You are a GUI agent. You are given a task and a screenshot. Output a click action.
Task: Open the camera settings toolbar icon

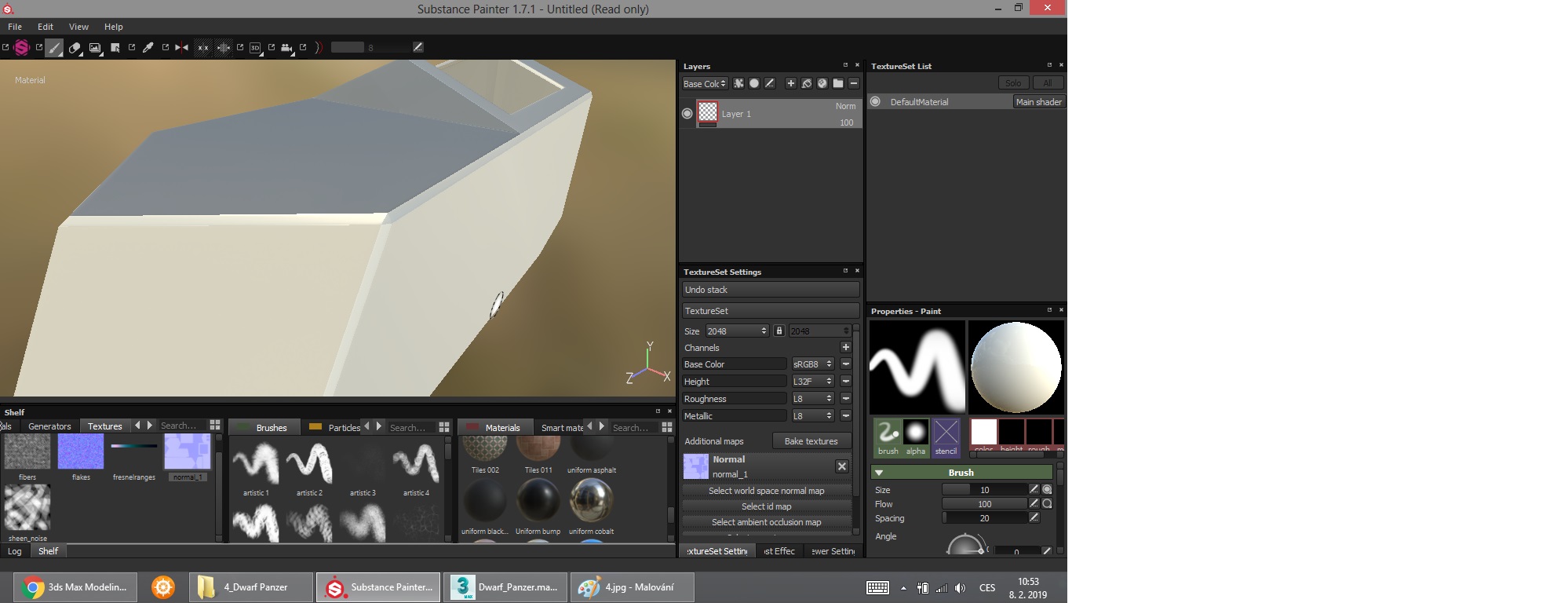(286, 48)
